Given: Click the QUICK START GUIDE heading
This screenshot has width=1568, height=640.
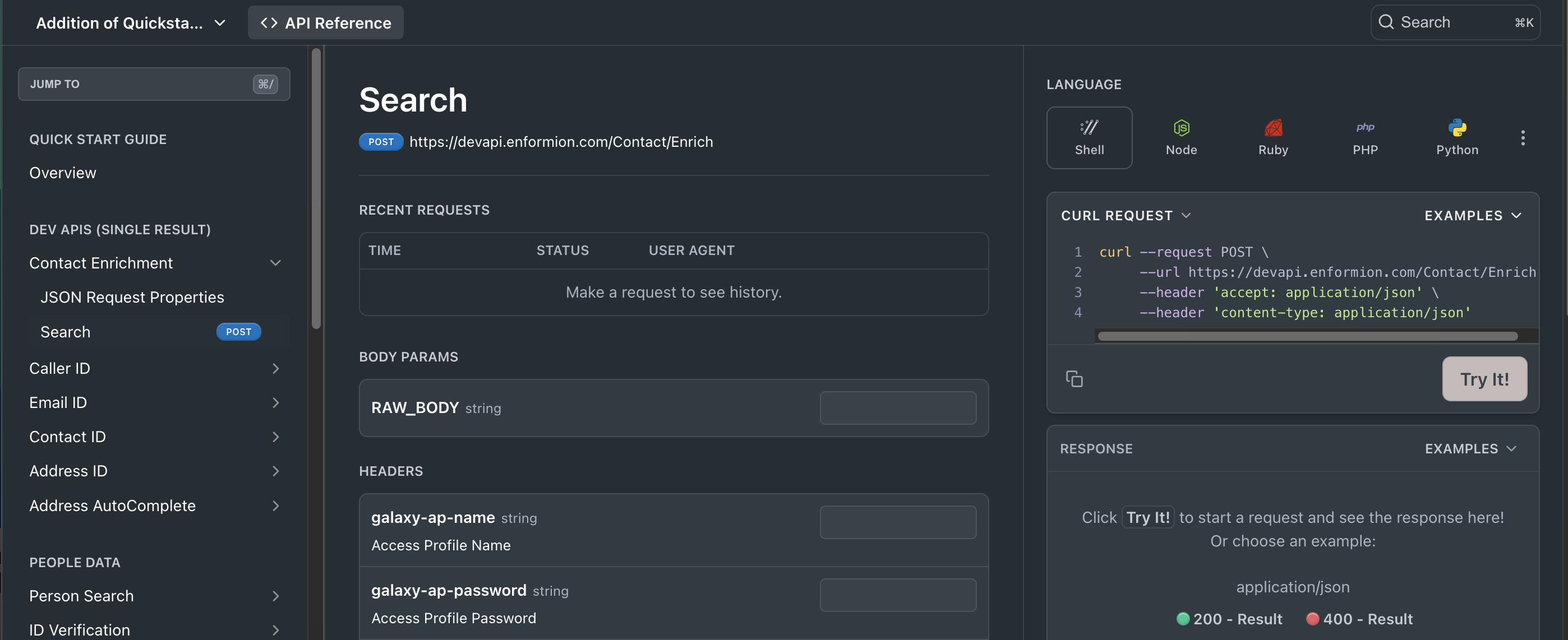Looking at the screenshot, I should [x=98, y=140].
